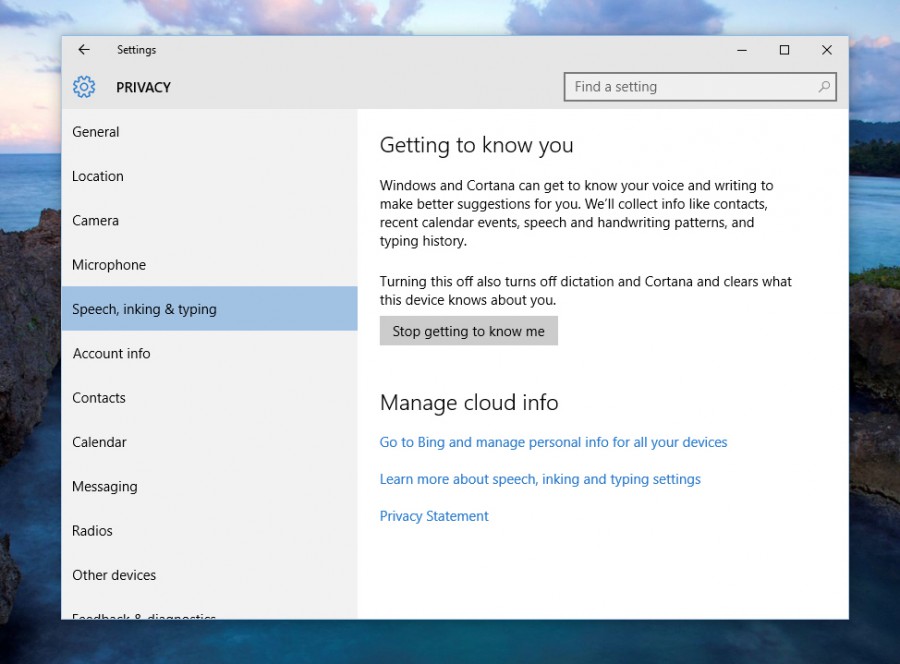Click the back arrow icon
The width and height of the screenshot is (900, 664).
[x=84, y=49]
